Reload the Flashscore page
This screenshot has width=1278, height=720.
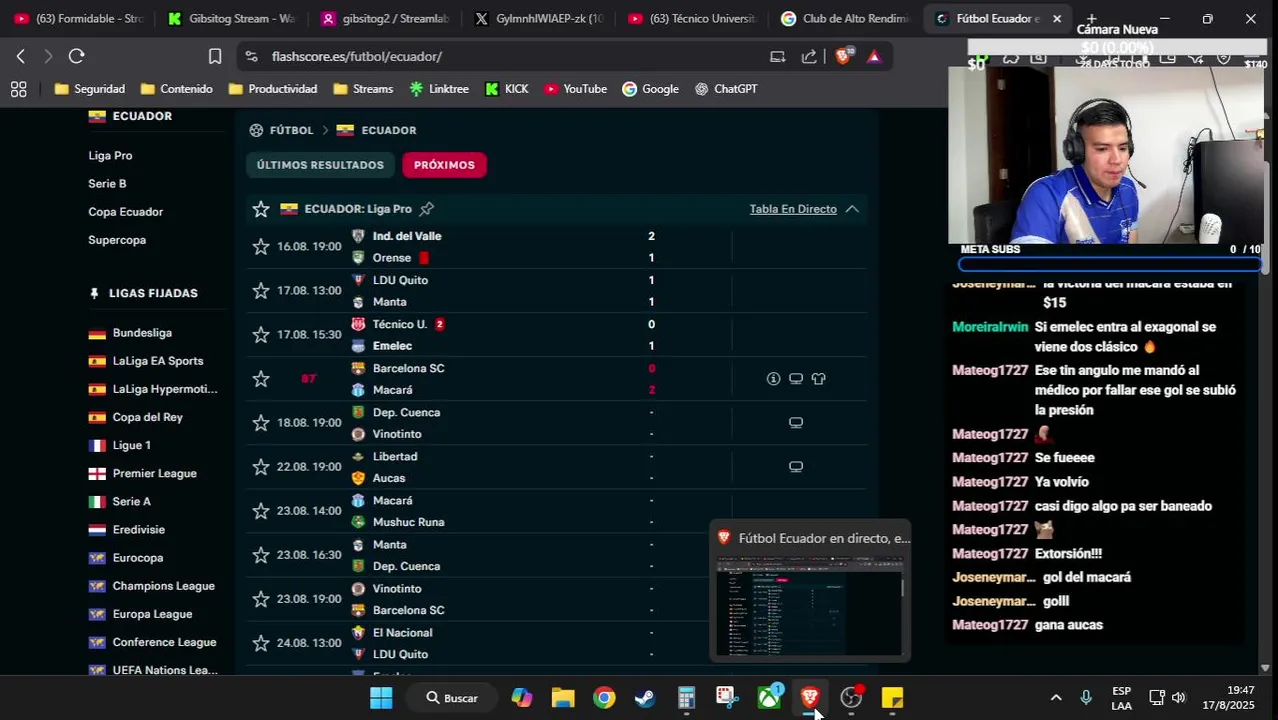pyautogui.click(x=77, y=57)
